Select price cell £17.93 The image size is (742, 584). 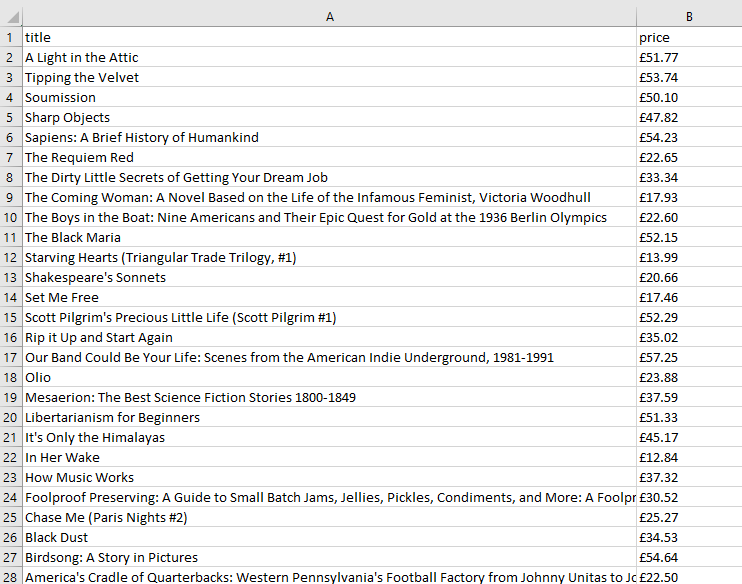click(x=689, y=197)
